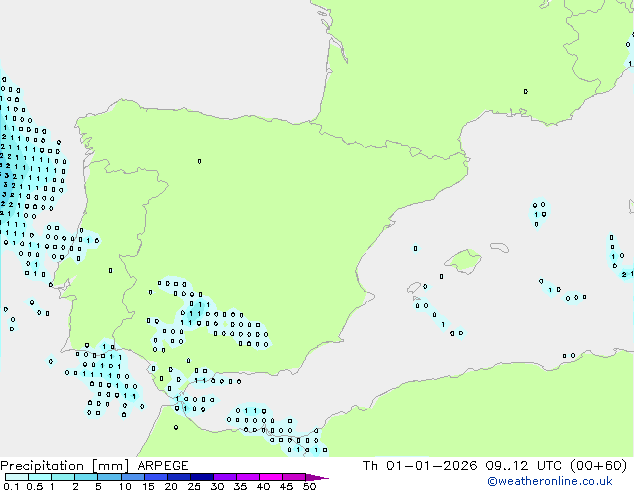Click the legend value label '15'
634x490 pixels.
pyautogui.click(x=148, y=487)
